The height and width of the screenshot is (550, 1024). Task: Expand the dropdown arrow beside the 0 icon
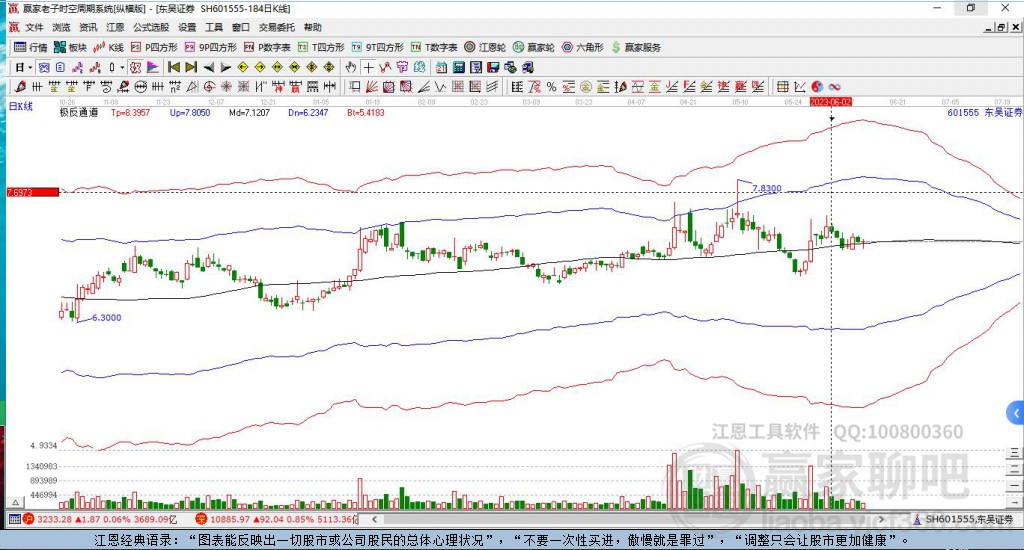pos(121,67)
